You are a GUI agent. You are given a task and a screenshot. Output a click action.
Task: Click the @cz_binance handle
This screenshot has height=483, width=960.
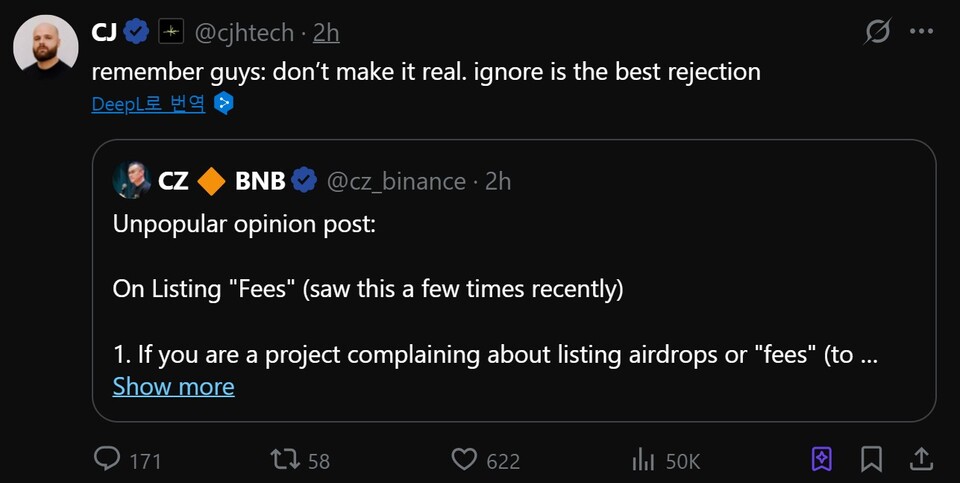point(396,181)
